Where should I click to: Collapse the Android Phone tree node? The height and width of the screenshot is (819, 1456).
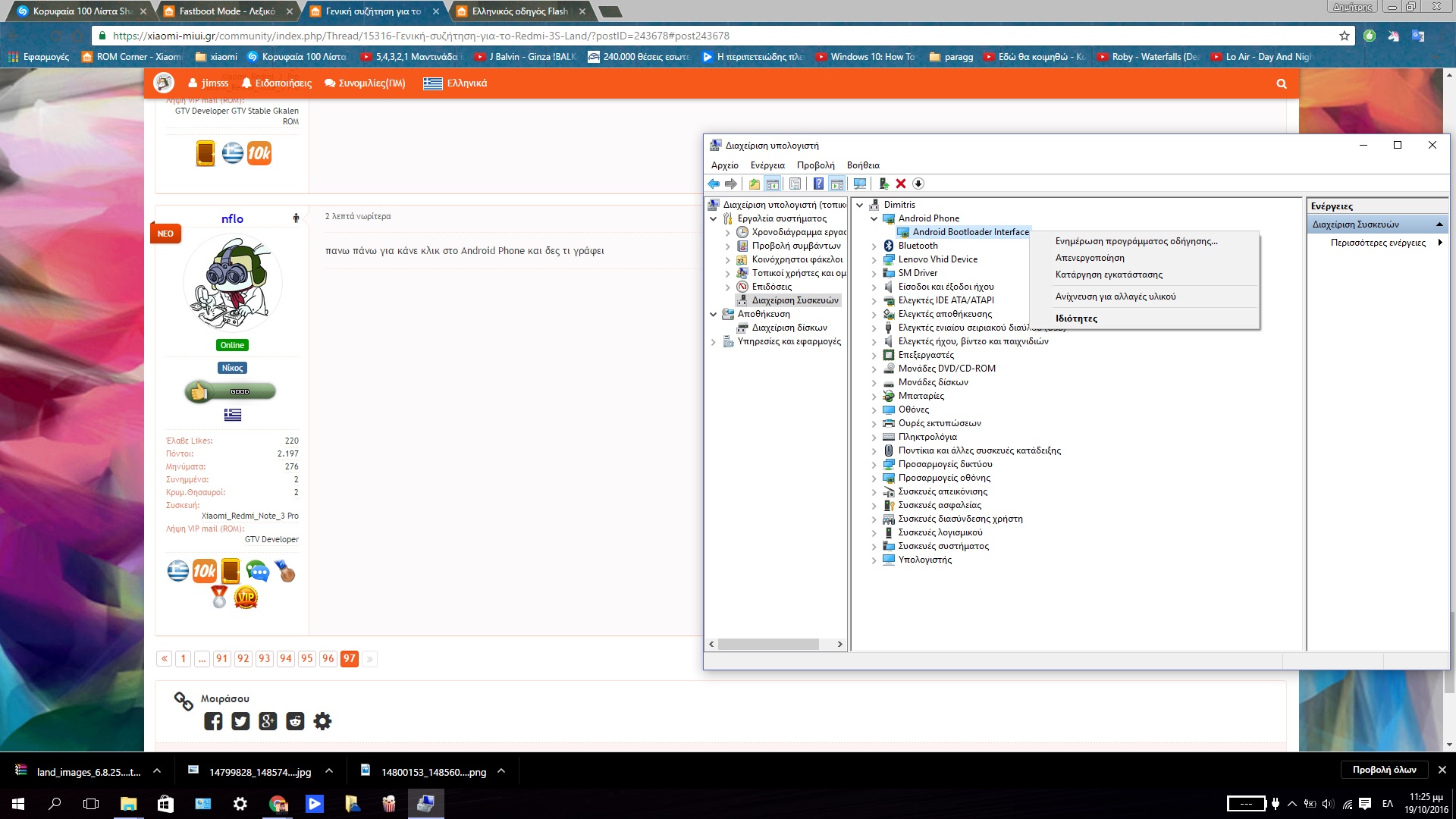click(x=874, y=218)
